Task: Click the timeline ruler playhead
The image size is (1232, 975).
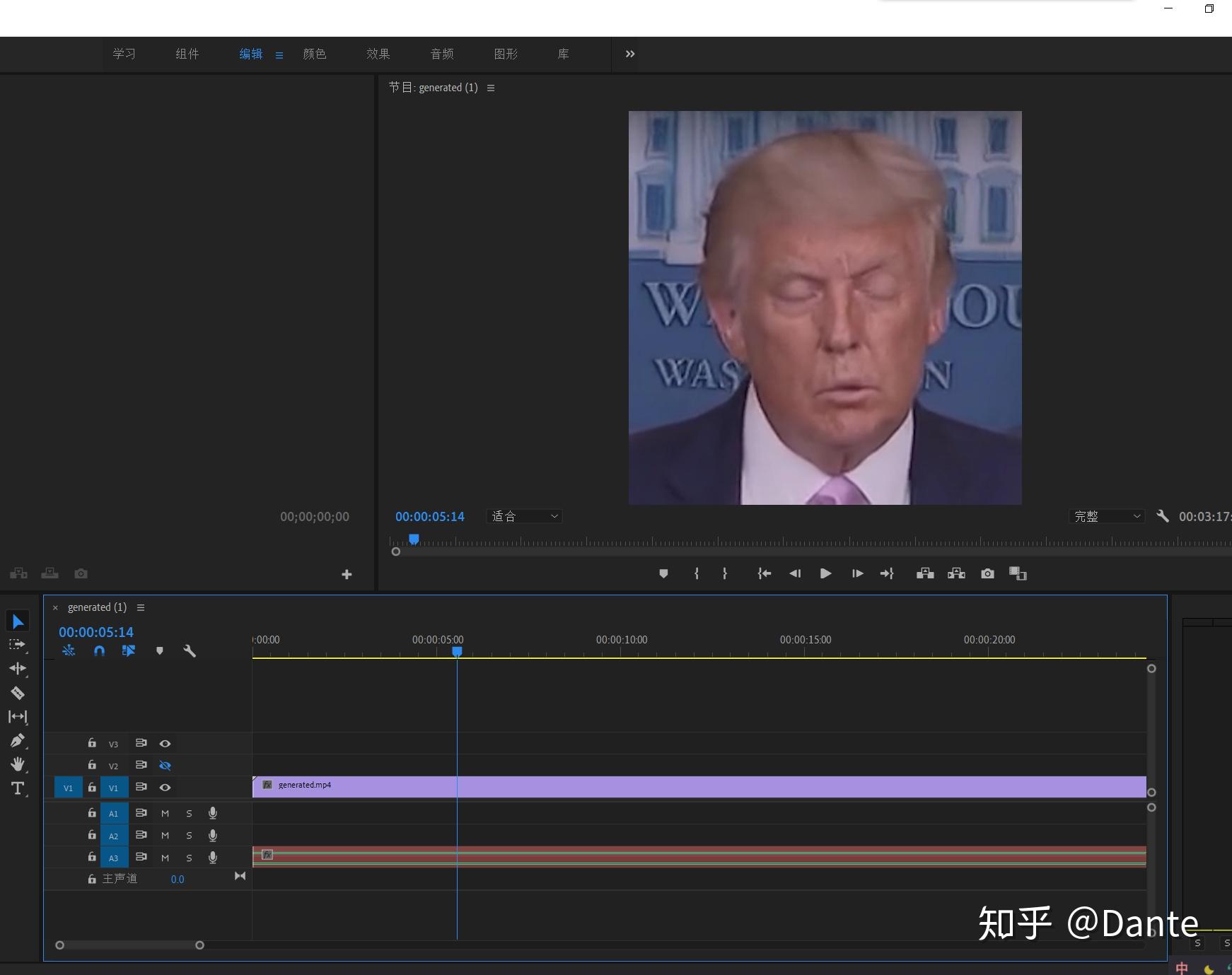Action: tap(457, 651)
